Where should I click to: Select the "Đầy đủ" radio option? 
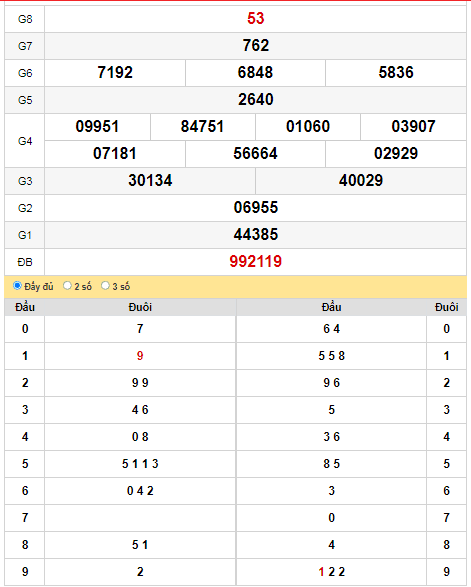[x=17, y=286]
